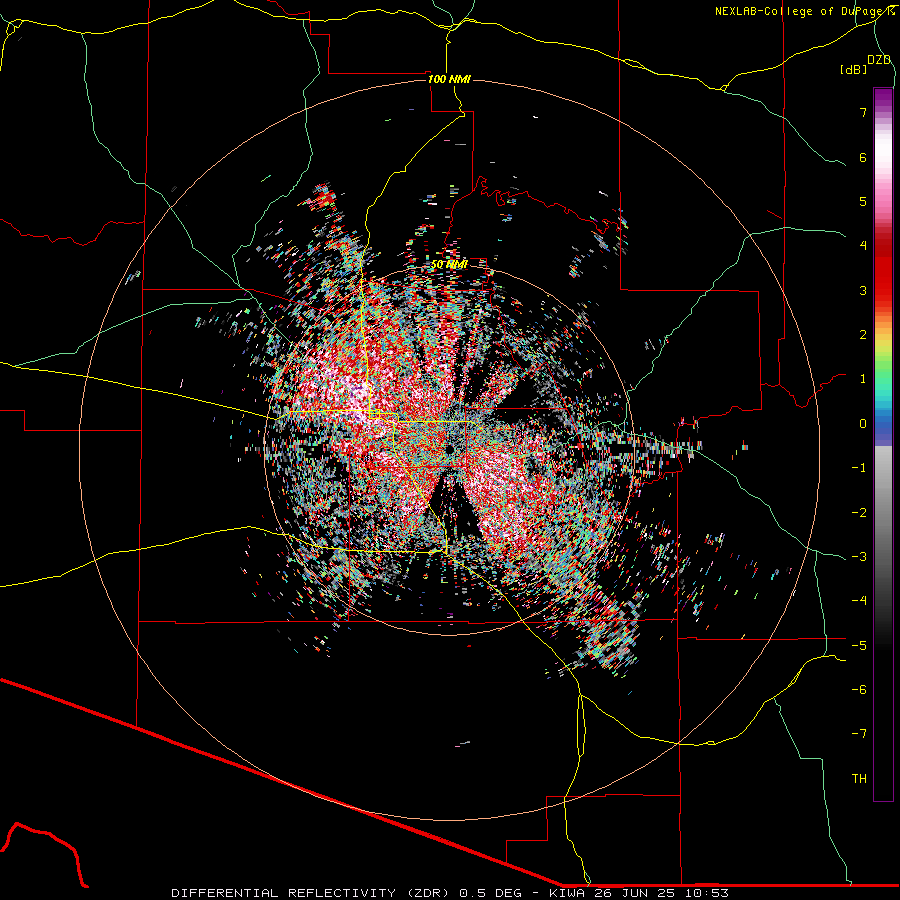This screenshot has height=900, width=900.
Task: Click the -3 value on the color scale
Action: (x=859, y=557)
